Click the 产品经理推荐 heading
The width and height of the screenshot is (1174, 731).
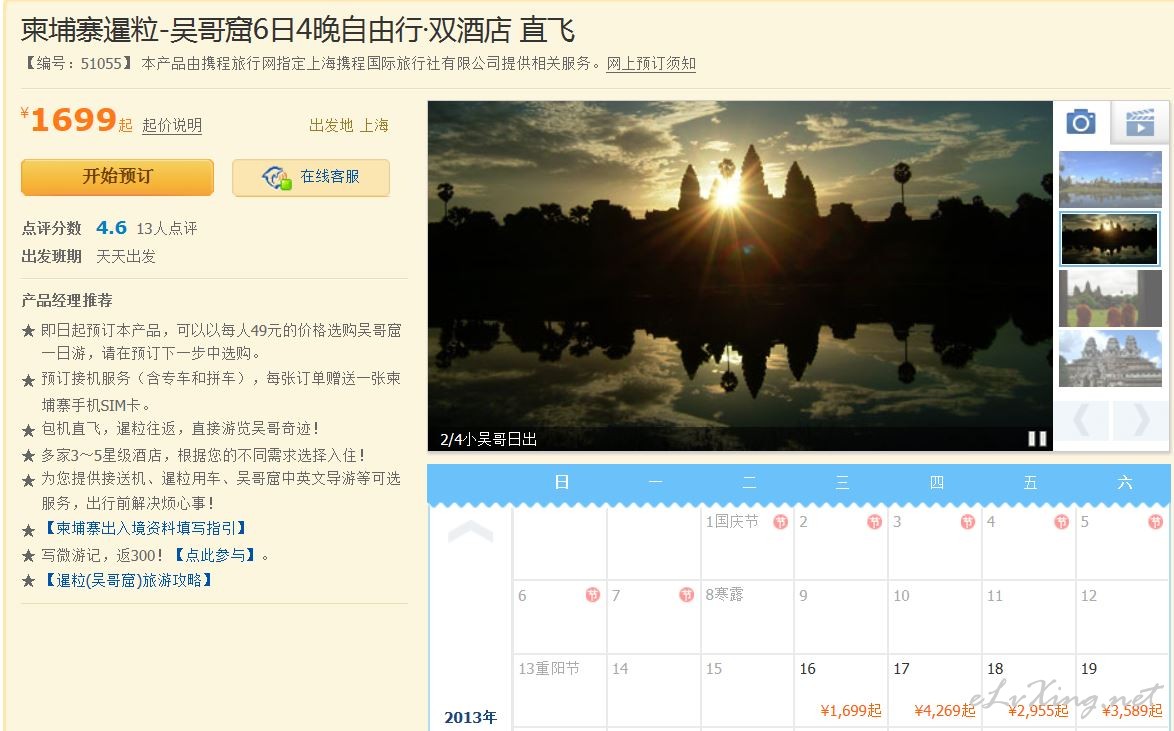(67, 300)
